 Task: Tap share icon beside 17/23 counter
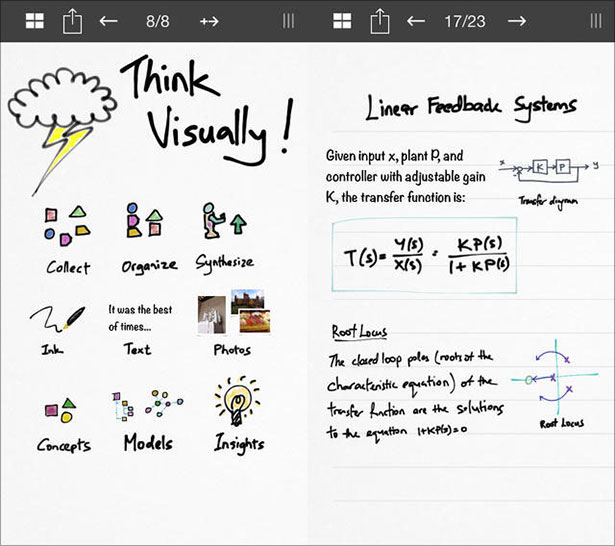pos(379,20)
